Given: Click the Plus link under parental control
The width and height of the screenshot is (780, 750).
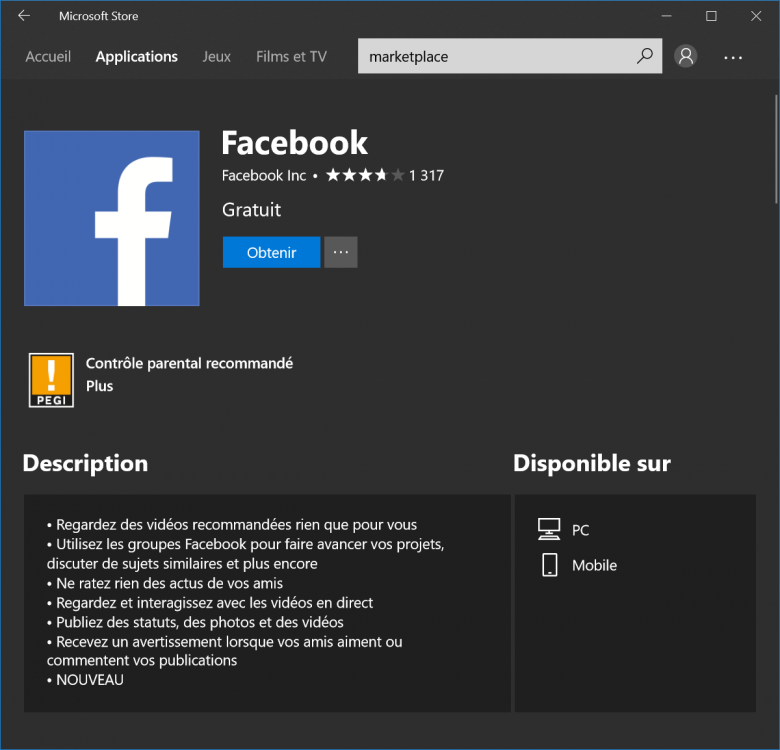Looking at the screenshot, I should [x=99, y=386].
